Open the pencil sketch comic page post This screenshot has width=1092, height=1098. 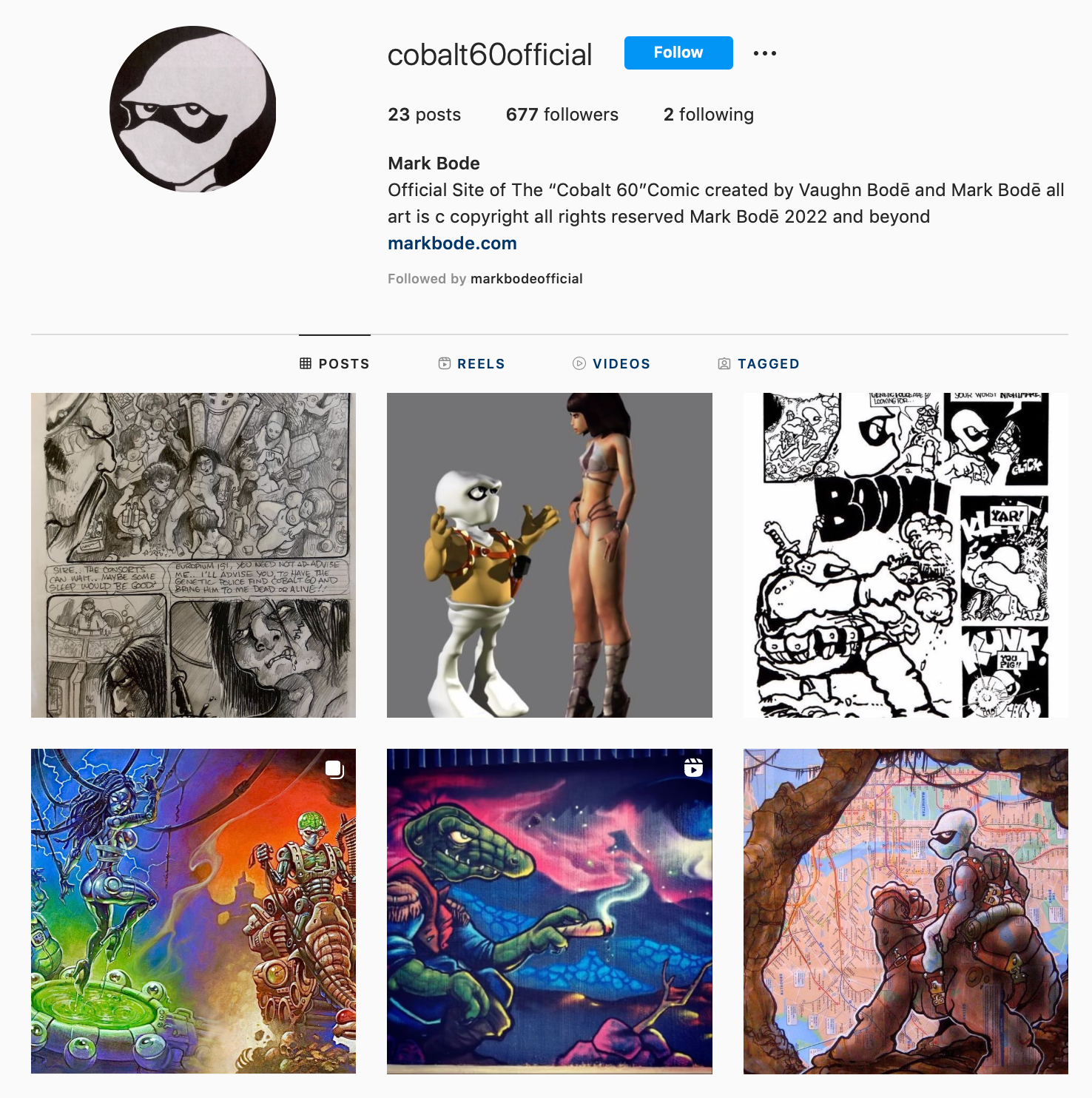point(193,555)
